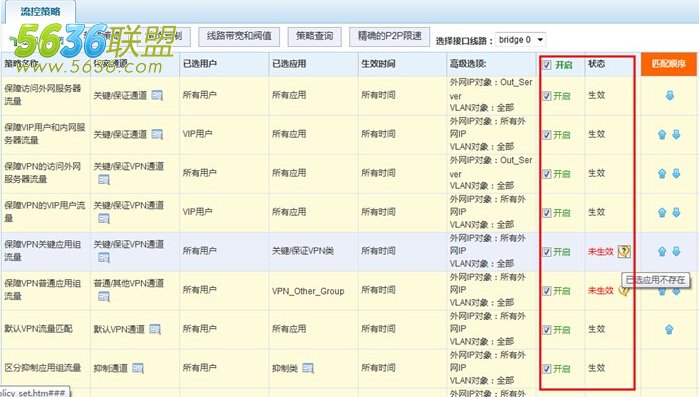Toggle 开启 checkbox for 默认VPN流量匹配
The width and height of the screenshot is (699, 397).
(x=547, y=330)
